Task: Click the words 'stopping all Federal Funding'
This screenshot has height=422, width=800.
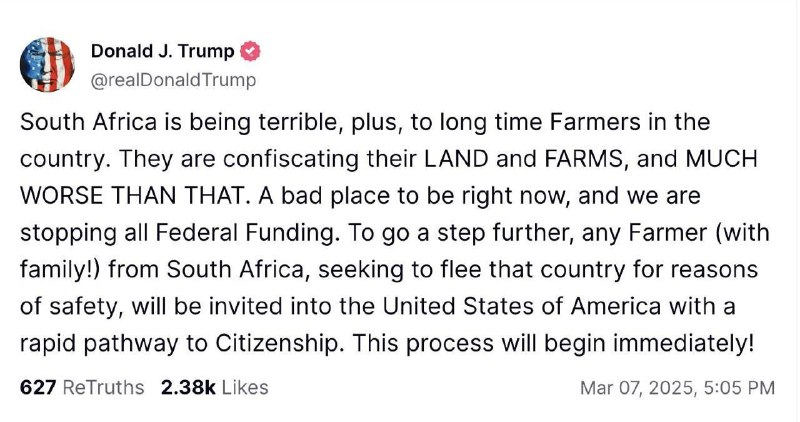Action: click(x=179, y=233)
